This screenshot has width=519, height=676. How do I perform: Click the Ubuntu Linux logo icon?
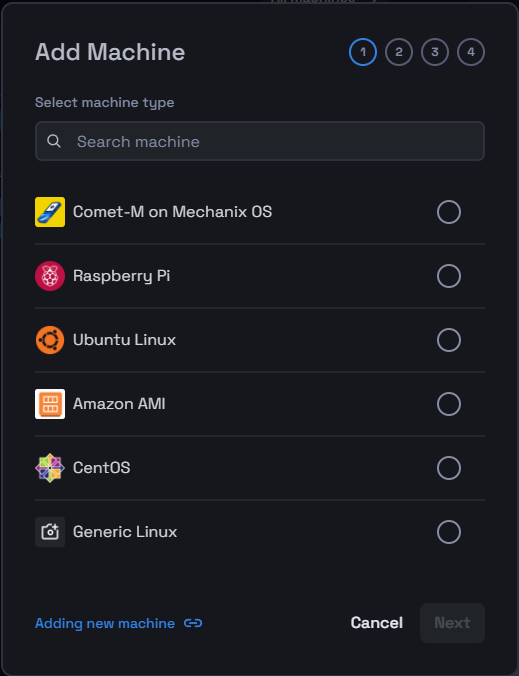50,340
